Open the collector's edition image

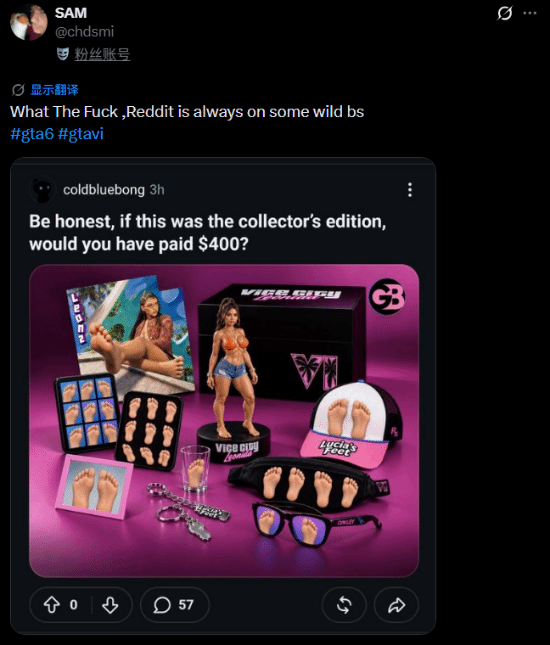[x=224, y=420]
